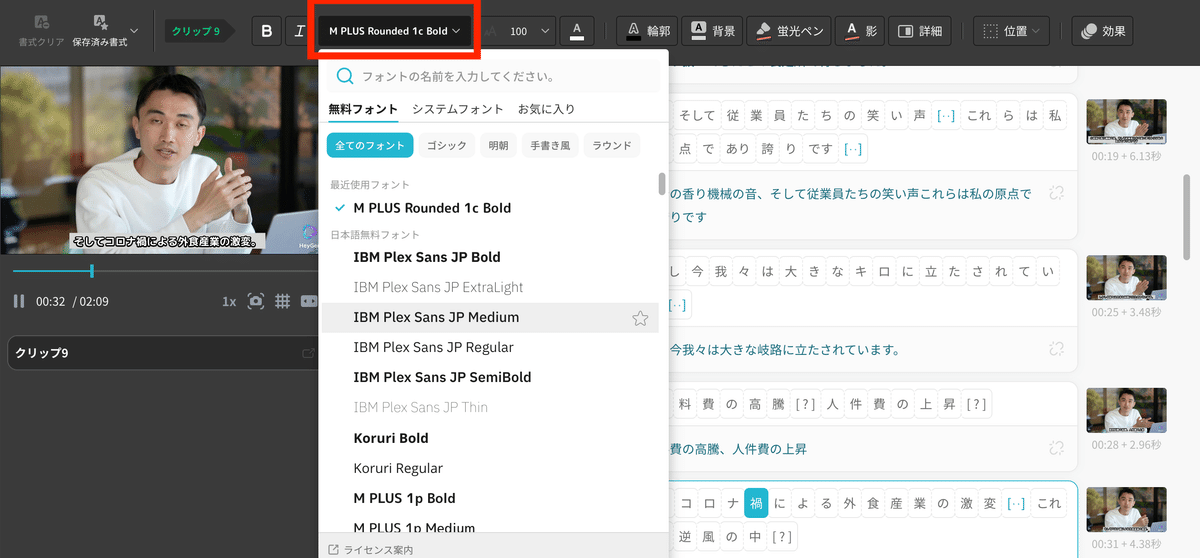The height and width of the screenshot is (558, 1200).
Task: Open the thumbnail at 00:25 + 3.48秒
Action: coord(1126,278)
